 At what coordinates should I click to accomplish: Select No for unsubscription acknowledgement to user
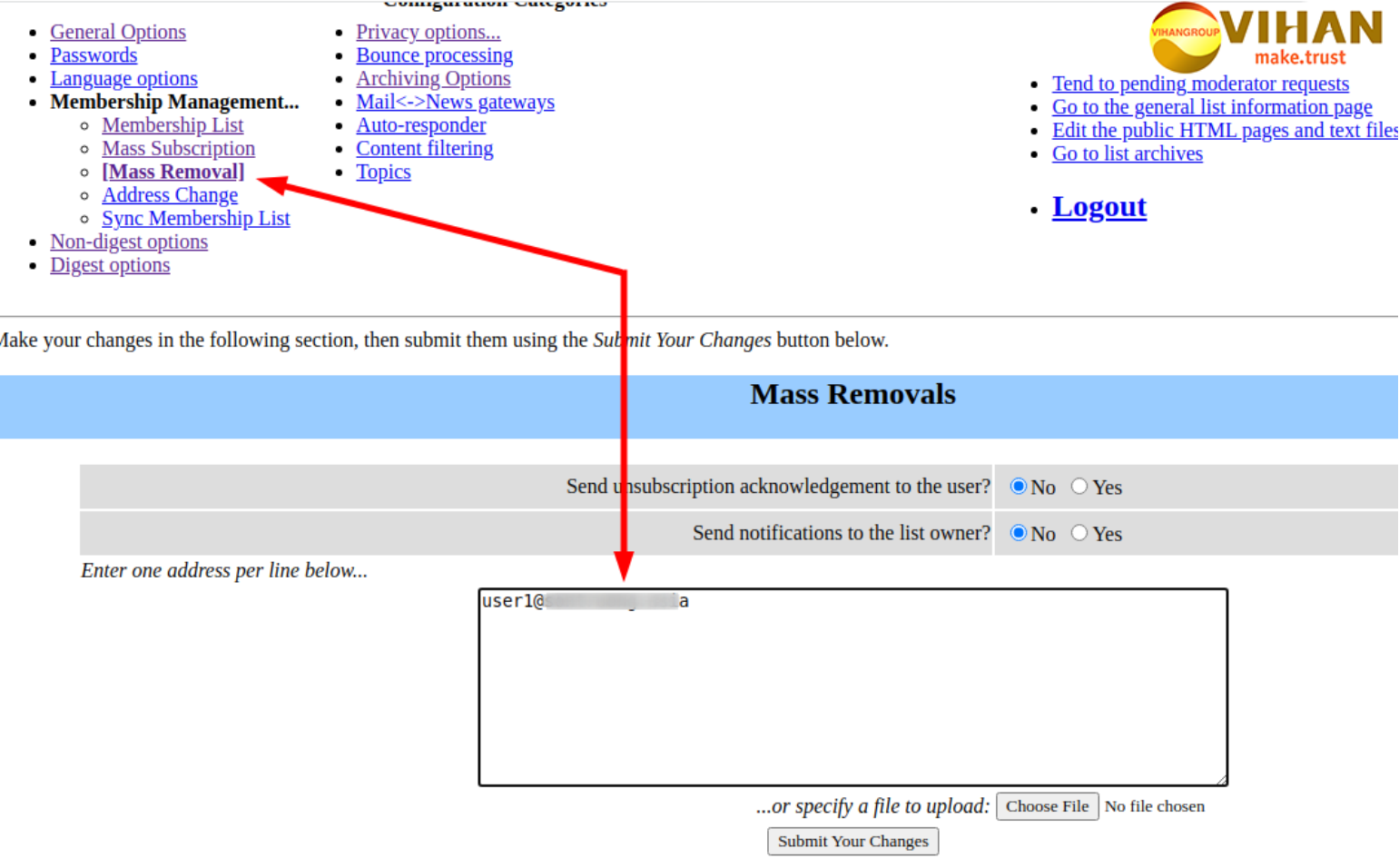pyautogui.click(x=1019, y=487)
